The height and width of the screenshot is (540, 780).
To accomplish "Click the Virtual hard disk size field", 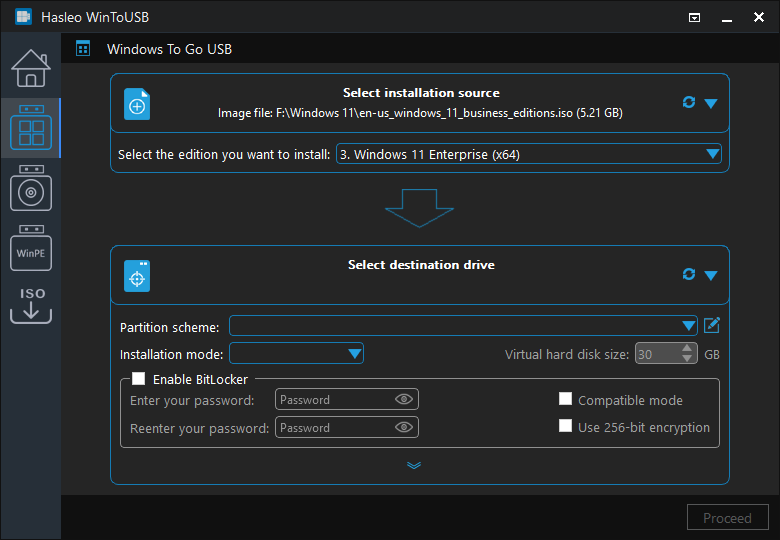I will coord(666,354).
